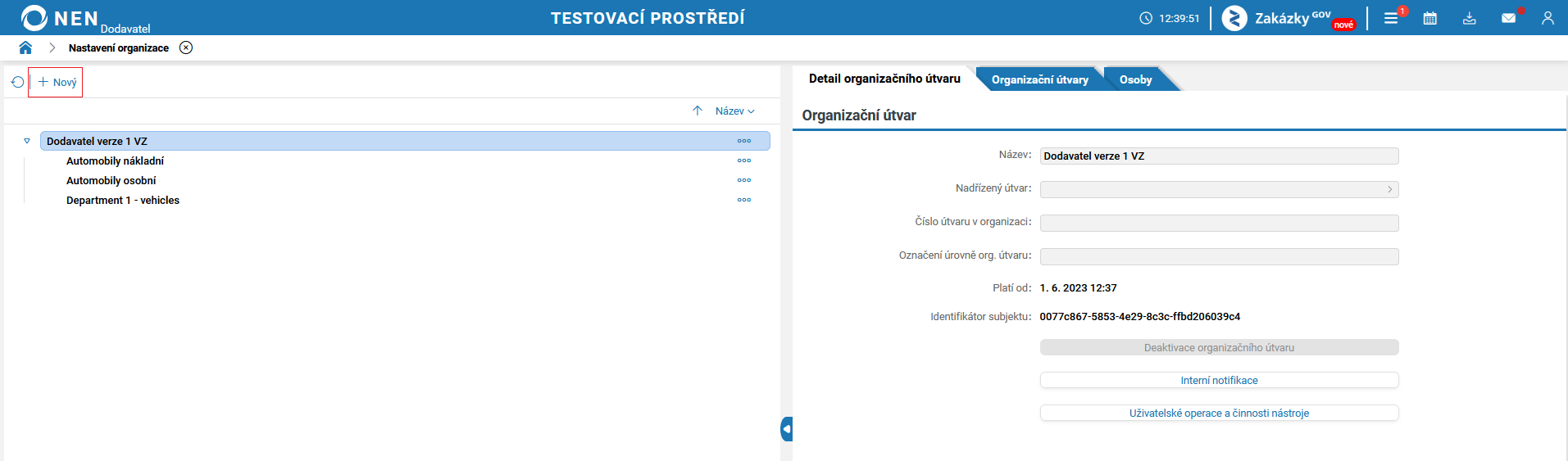1568x461 pixels.
Task: Click the clock icon in header
Action: tap(1146, 18)
